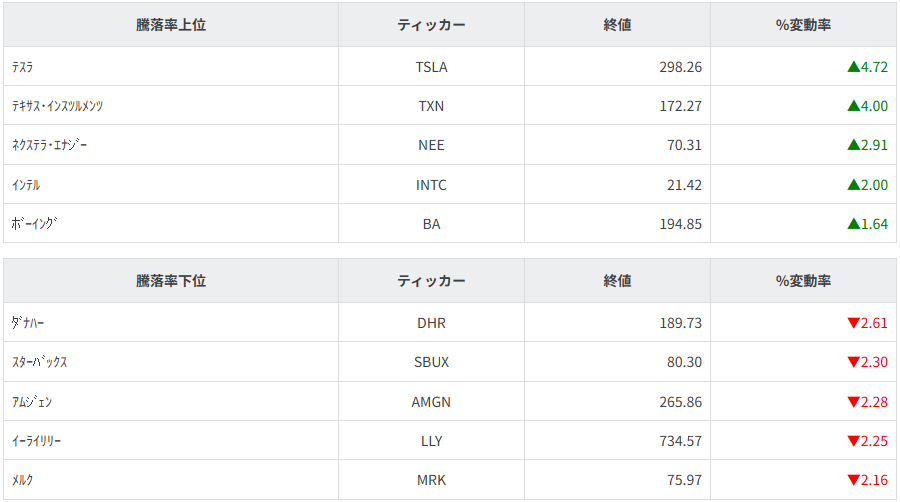Click the TSLA ticker symbol
This screenshot has height=502, width=900.
pyautogui.click(x=431, y=67)
